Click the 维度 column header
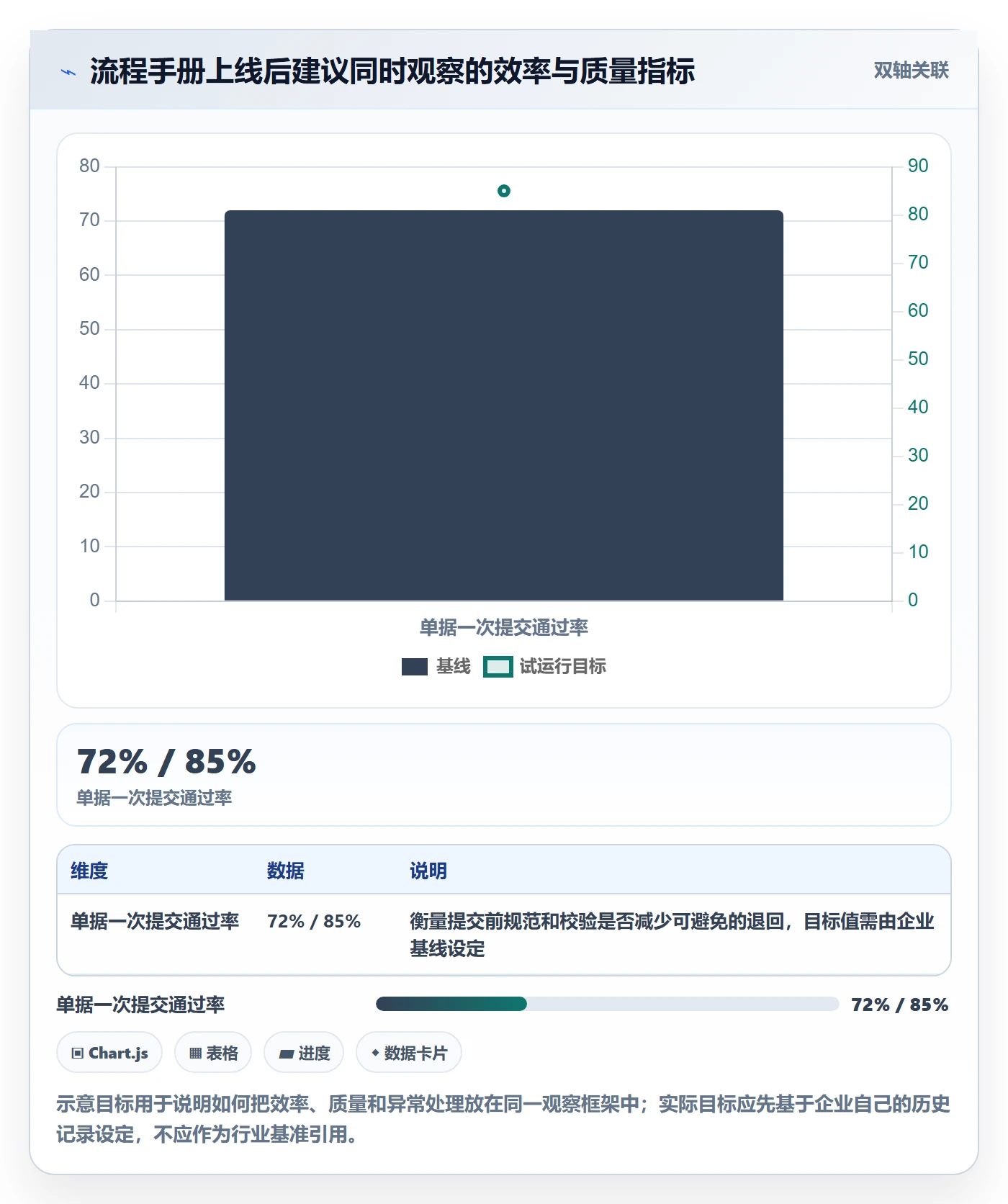This screenshot has width=1008, height=1204. point(89,871)
